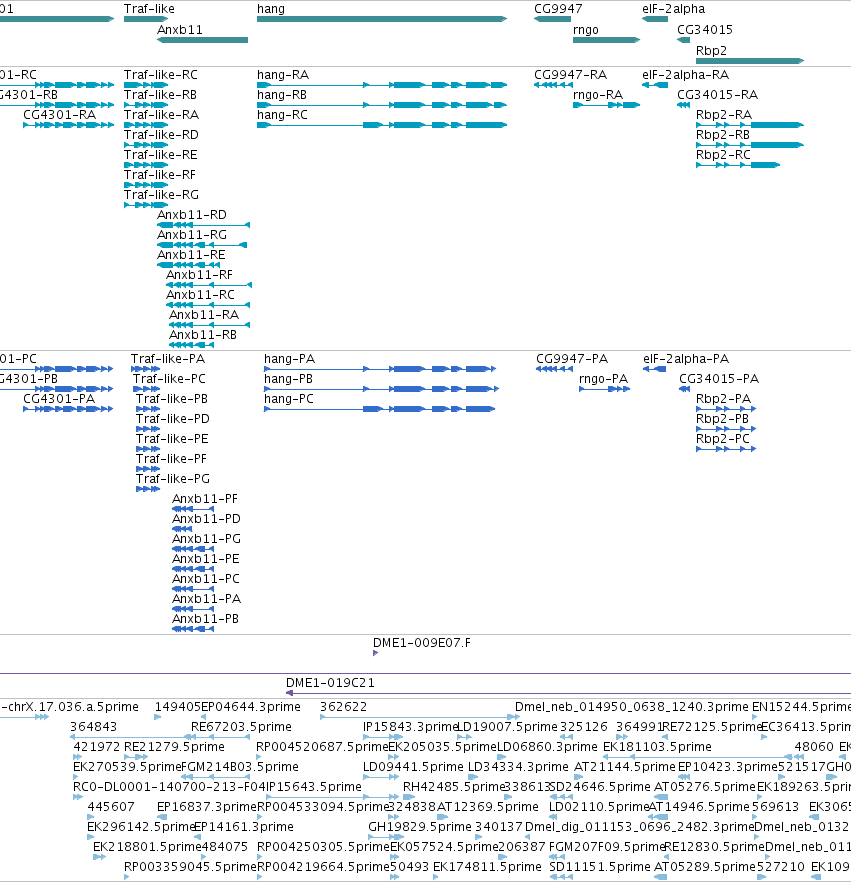
Task: Select EST label "EK218801.5prime"
Action: coord(147,847)
